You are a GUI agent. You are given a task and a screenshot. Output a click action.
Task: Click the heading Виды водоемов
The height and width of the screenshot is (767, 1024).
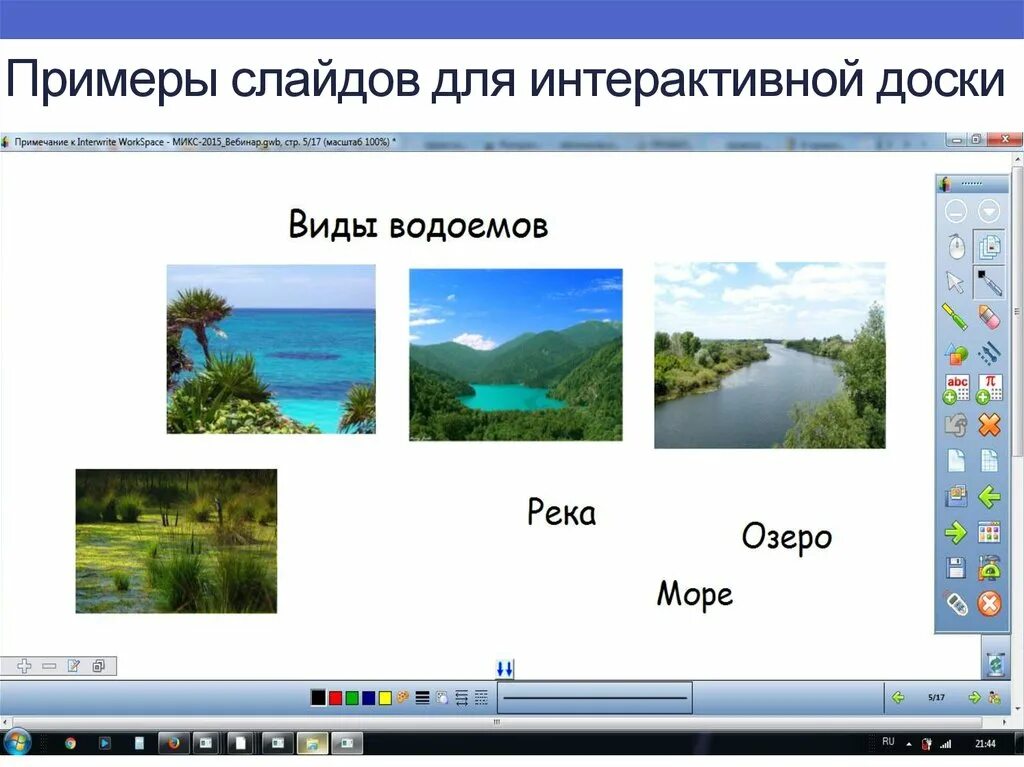click(x=418, y=225)
